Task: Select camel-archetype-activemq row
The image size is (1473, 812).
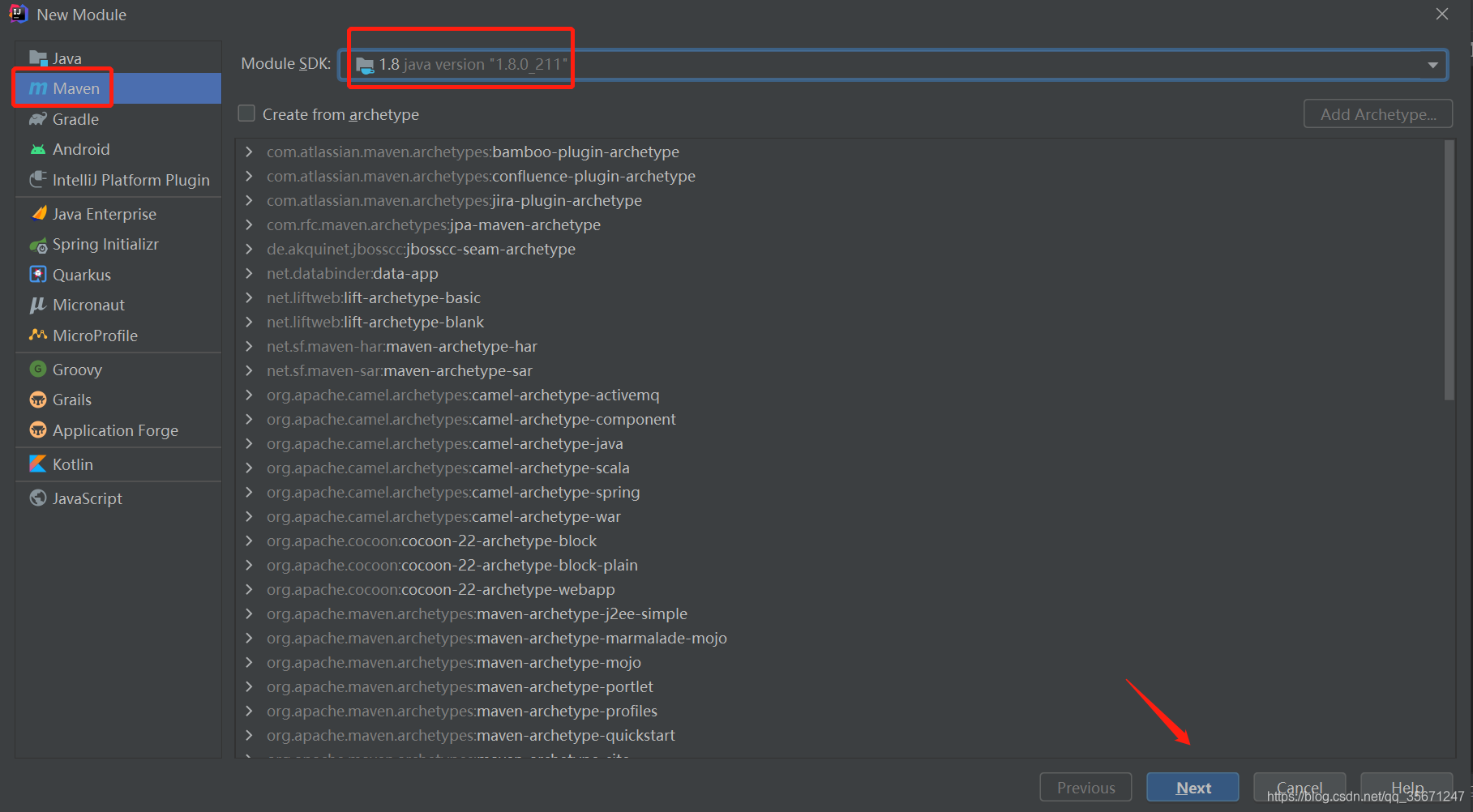Action: 840,395
